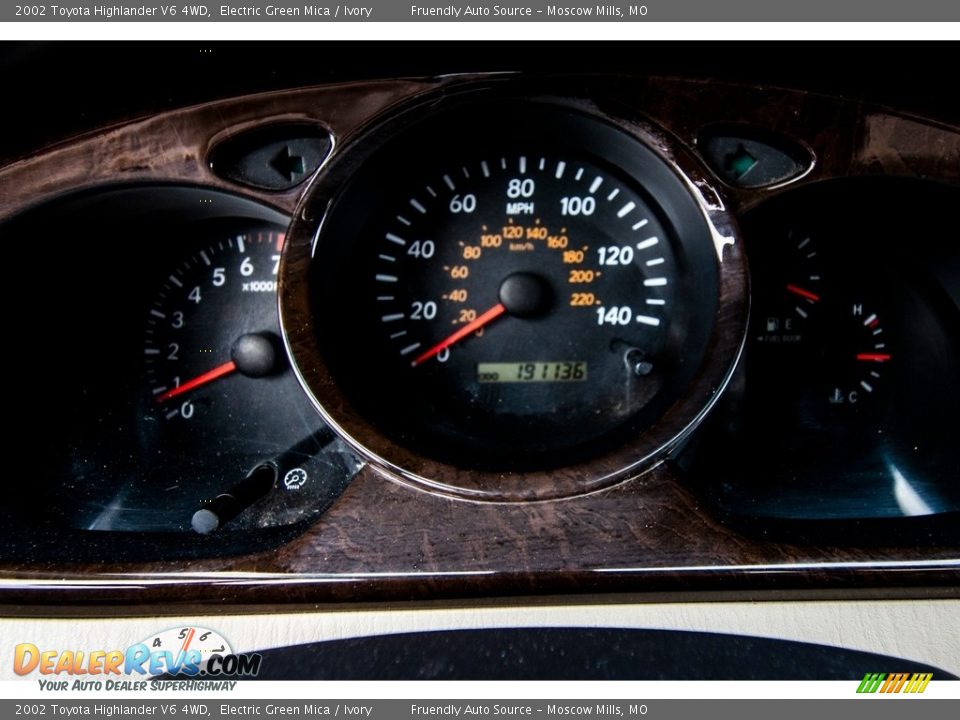Click the striped green-orange-yellow logo
Screen dimensions: 960x720
(893, 683)
